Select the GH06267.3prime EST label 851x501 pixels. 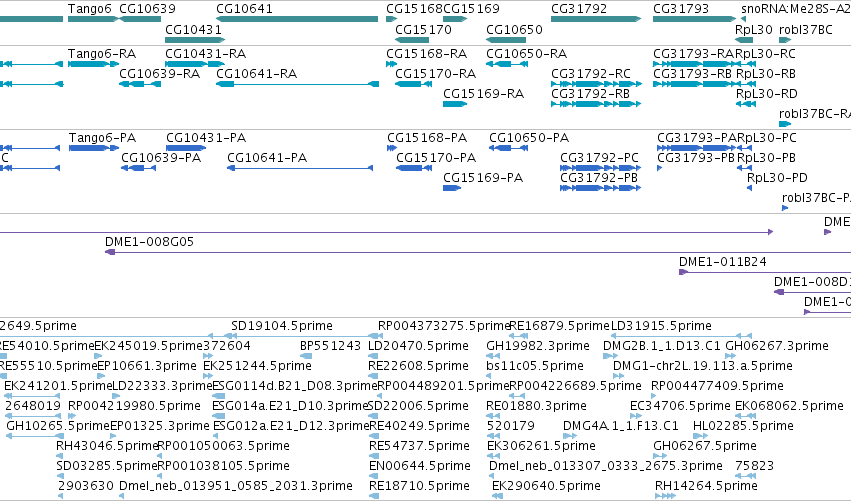[x=777, y=346]
